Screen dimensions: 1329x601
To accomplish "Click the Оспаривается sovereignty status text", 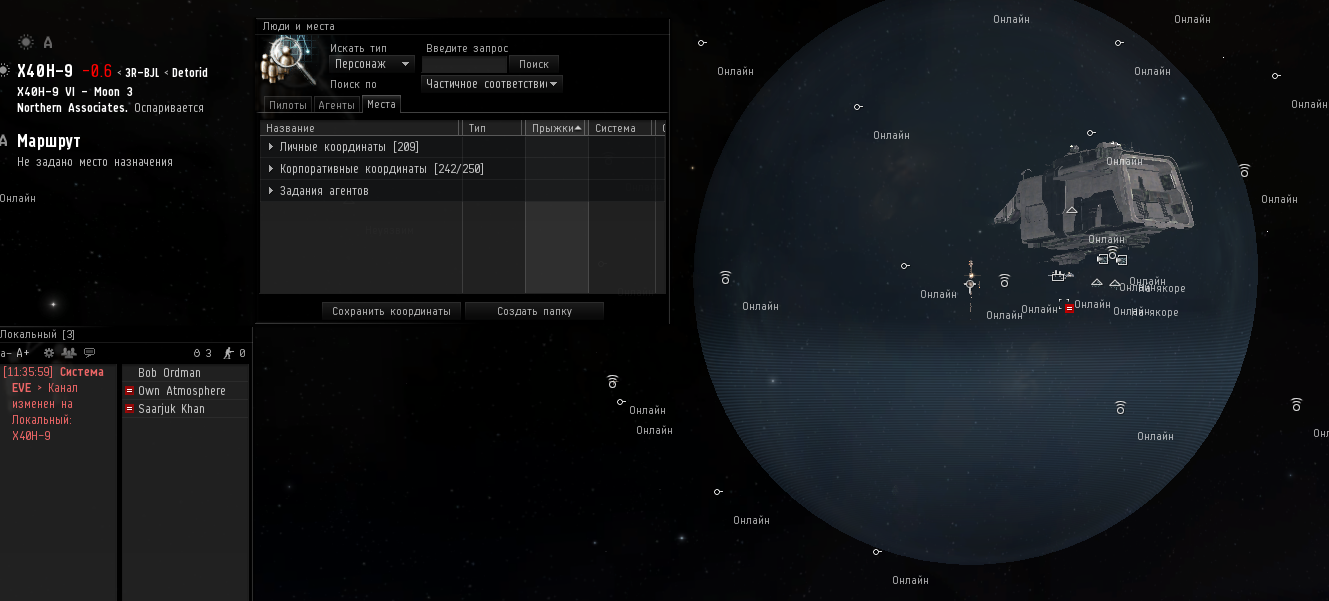I will coord(168,108).
